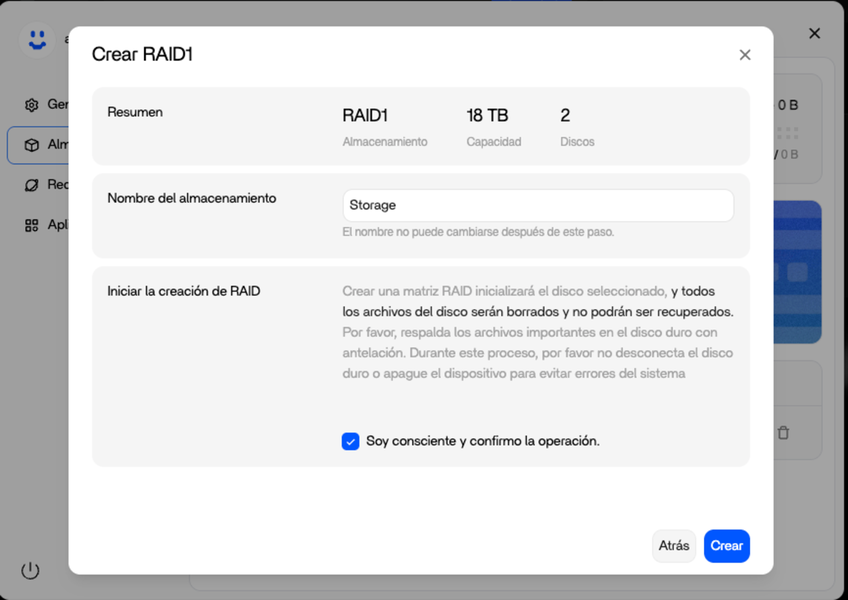Close the background settings window
Viewport: 848px width, 600px height.
[x=814, y=34]
